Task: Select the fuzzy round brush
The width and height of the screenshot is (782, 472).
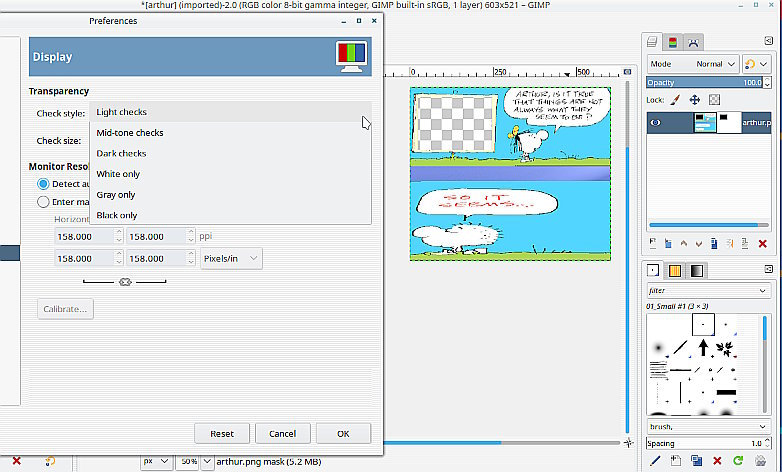Action: 658,347
